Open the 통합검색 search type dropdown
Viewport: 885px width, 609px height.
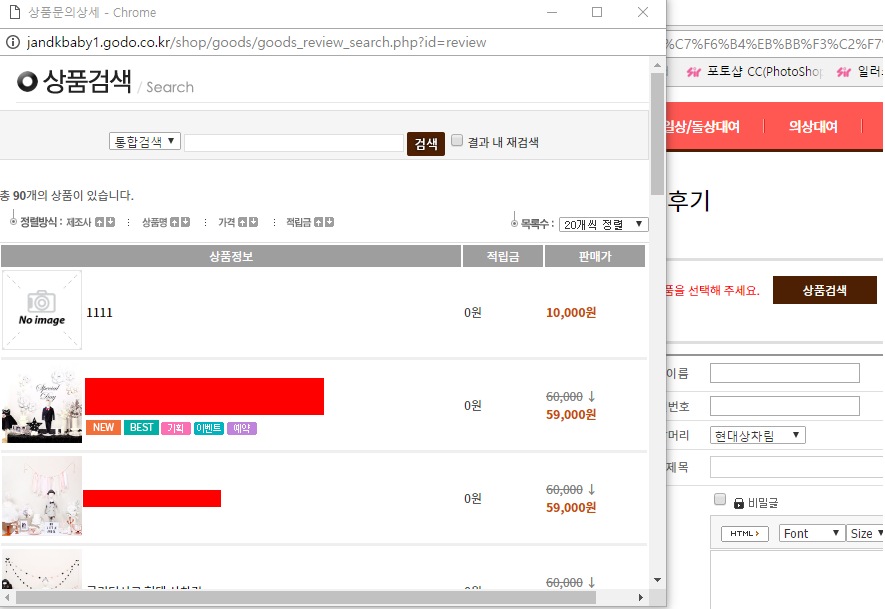tap(144, 142)
